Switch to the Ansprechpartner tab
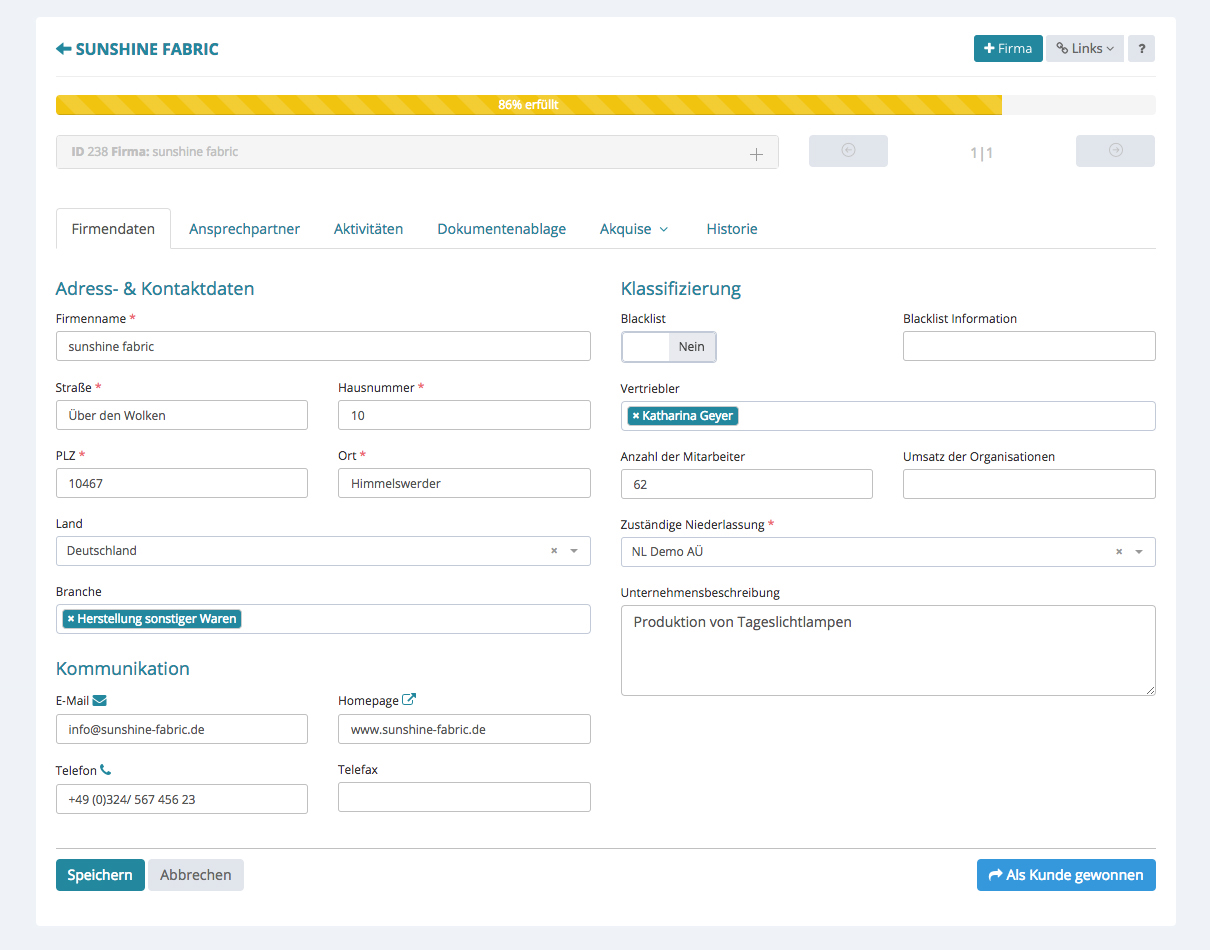1210x950 pixels. [244, 229]
